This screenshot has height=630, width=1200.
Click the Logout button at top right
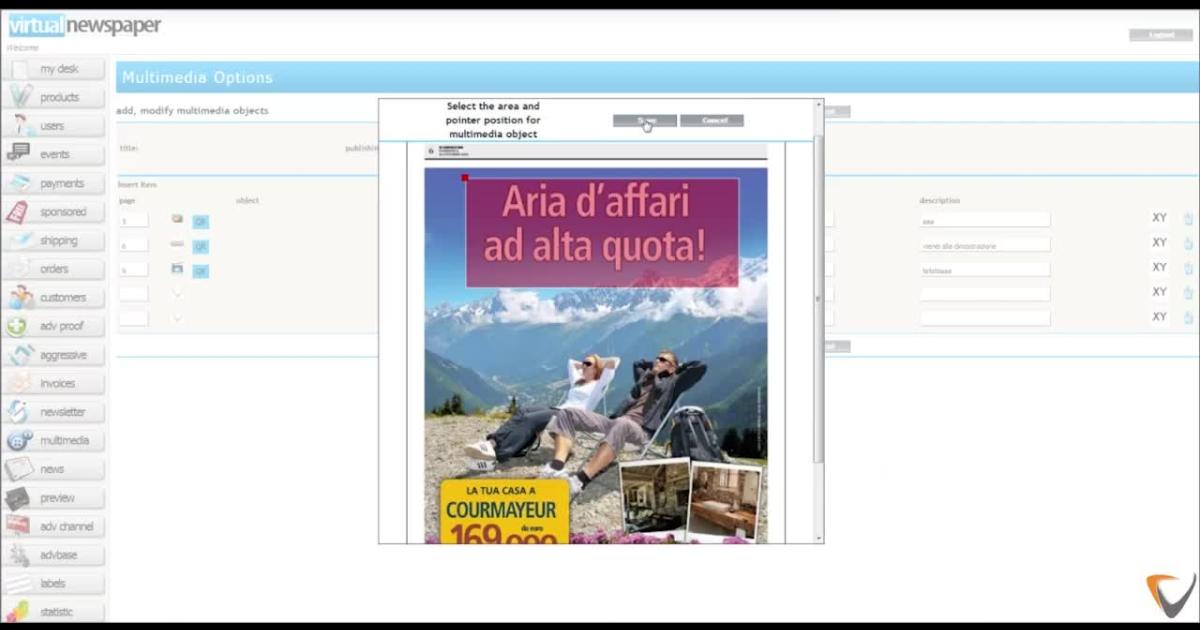click(1160, 35)
